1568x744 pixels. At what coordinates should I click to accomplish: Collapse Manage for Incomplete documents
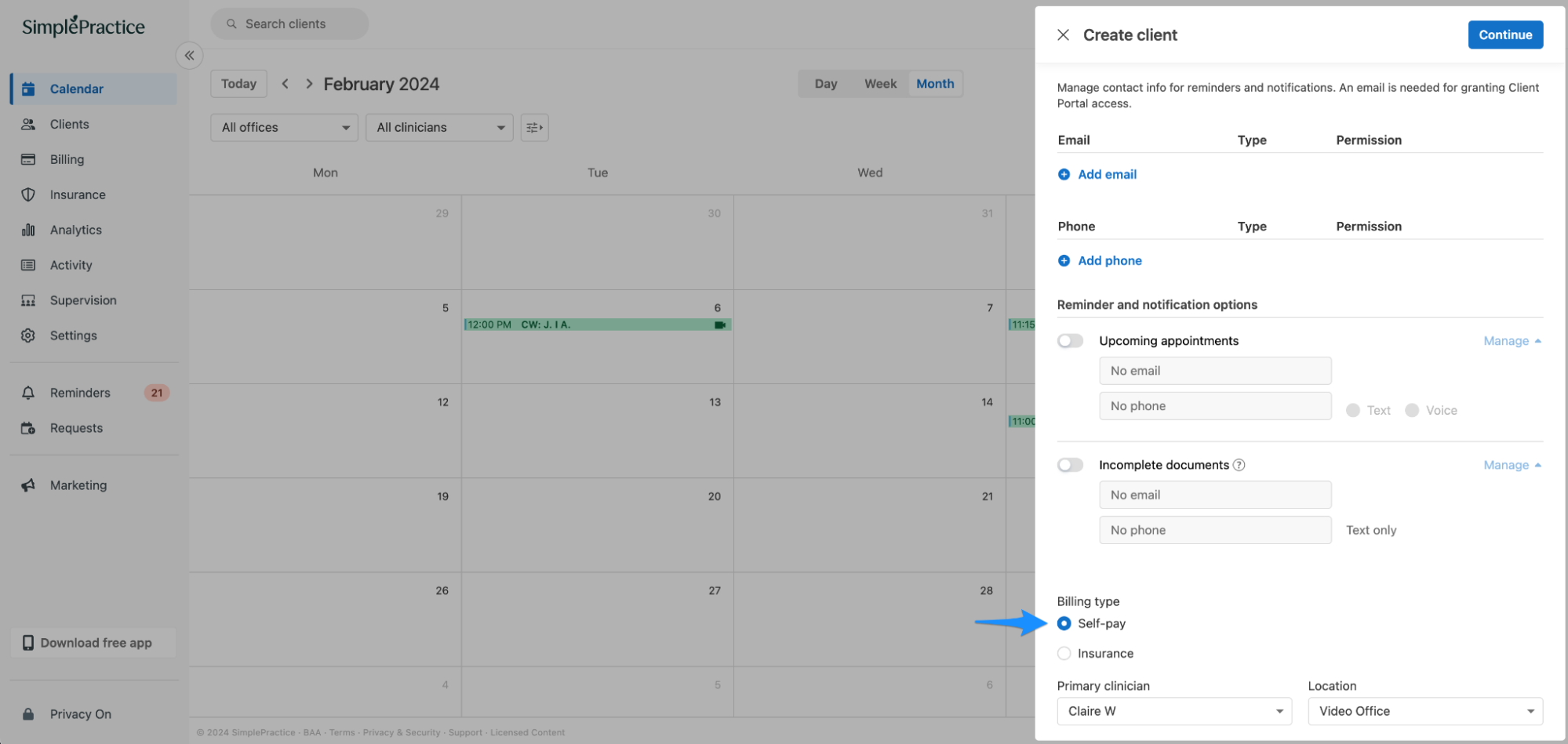(x=1512, y=465)
